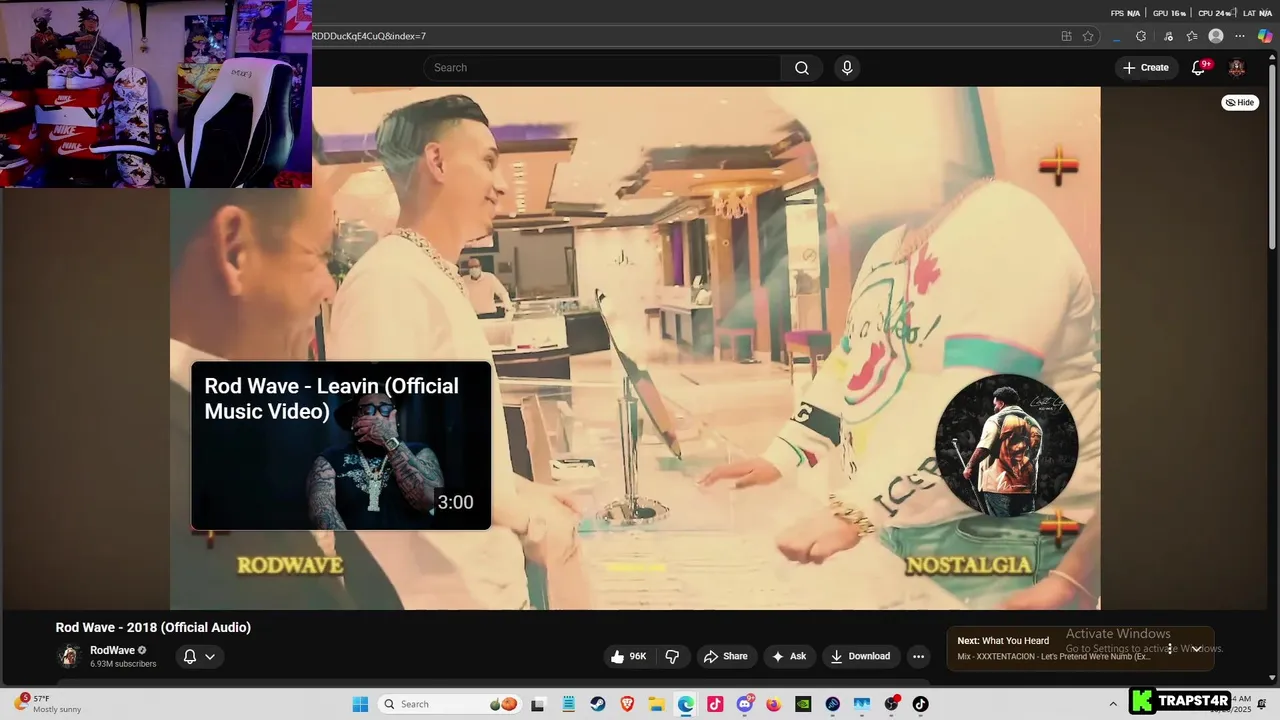Click the Share button
Image resolution: width=1280 pixels, height=720 pixels.
pos(725,656)
